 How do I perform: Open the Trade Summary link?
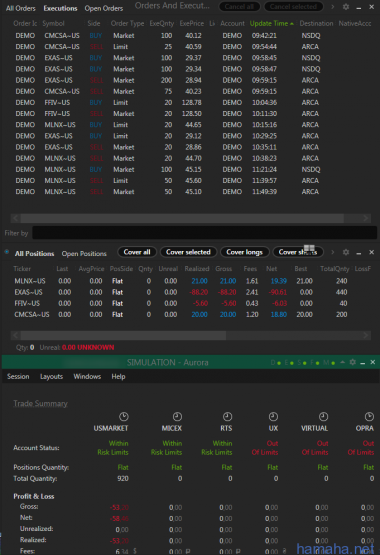click(x=40, y=404)
